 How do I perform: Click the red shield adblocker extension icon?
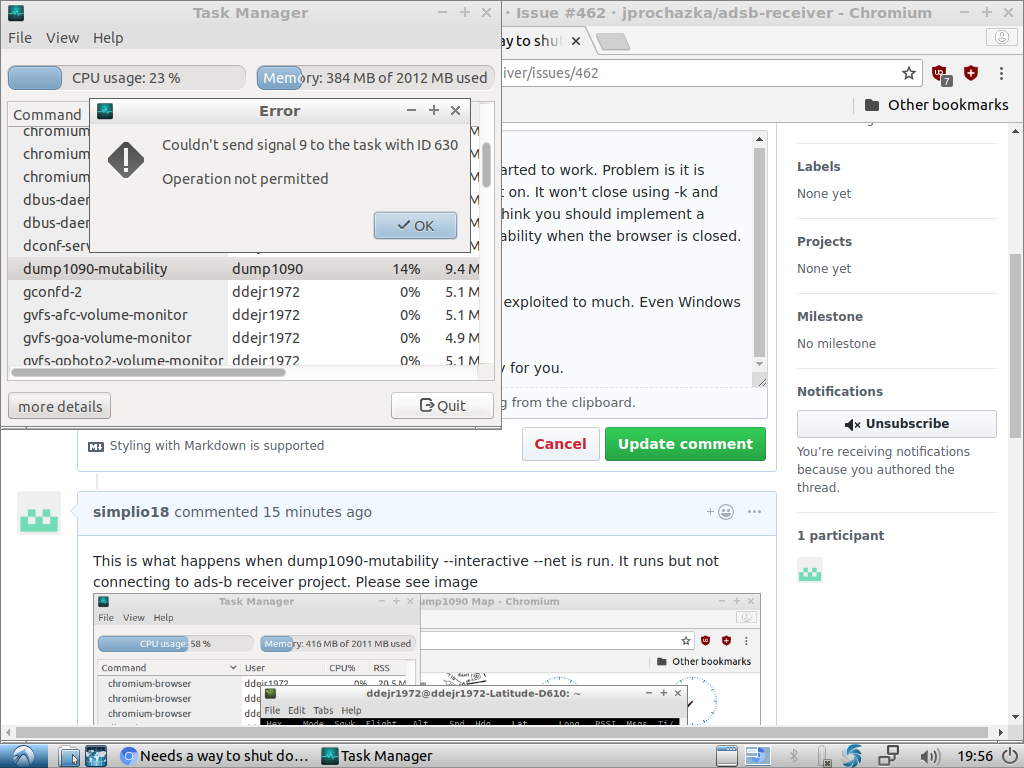pos(970,73)
